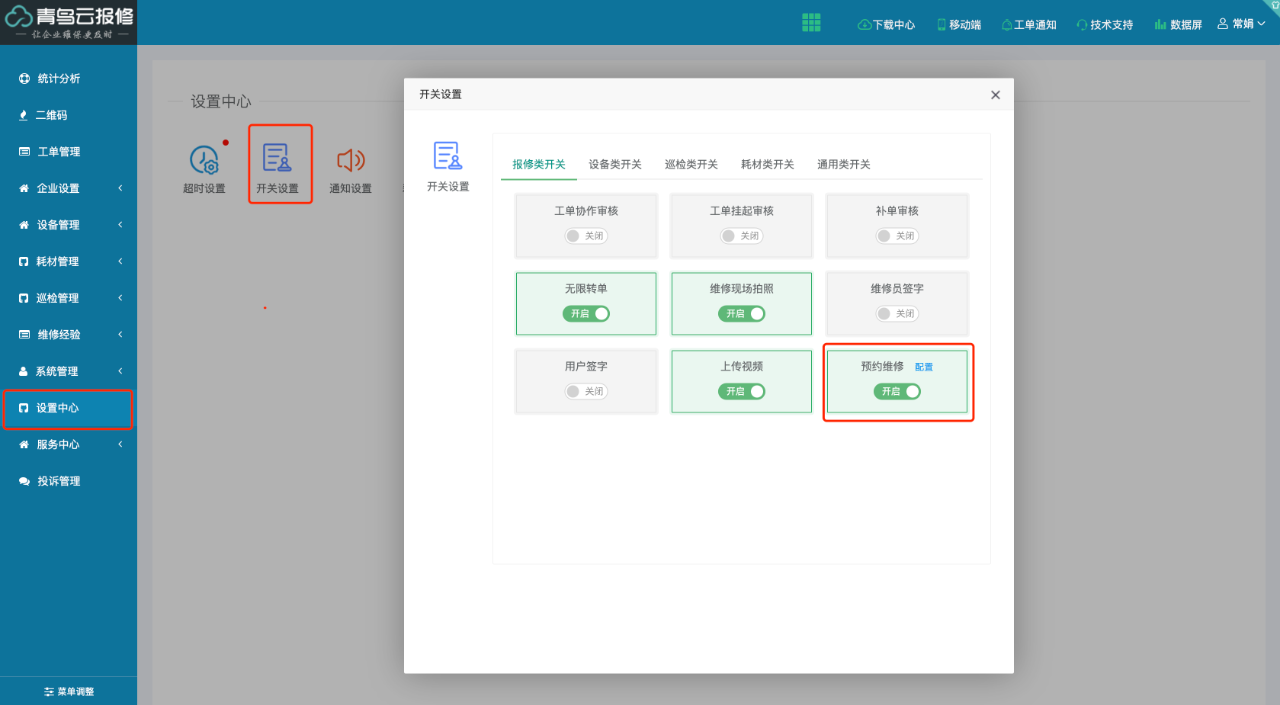The image size is (1280, 705).
Task: Click the 下载中心 download center icon
Action: [x=886, y=24]
